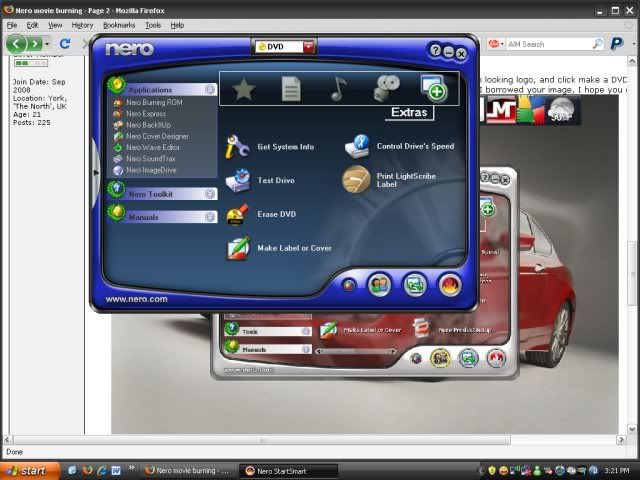
Task: Click horizontal scrollbar right arrow
Action: (x=621, y=440)
